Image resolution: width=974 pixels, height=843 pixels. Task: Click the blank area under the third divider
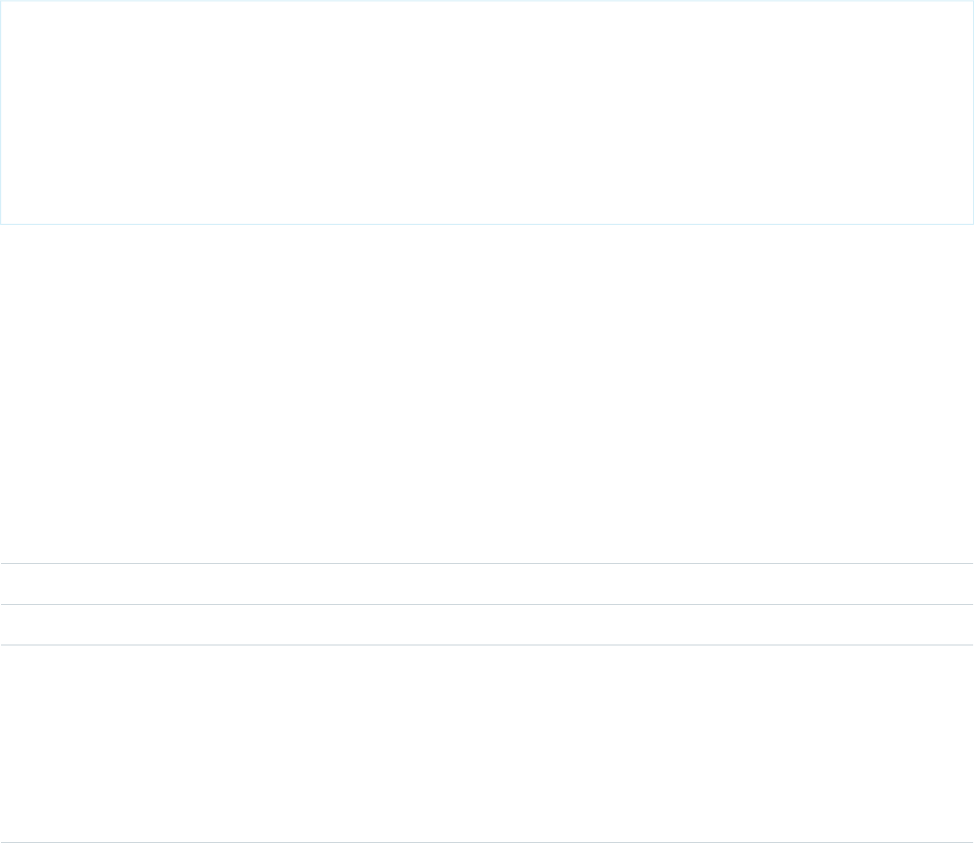click(486, 743)
